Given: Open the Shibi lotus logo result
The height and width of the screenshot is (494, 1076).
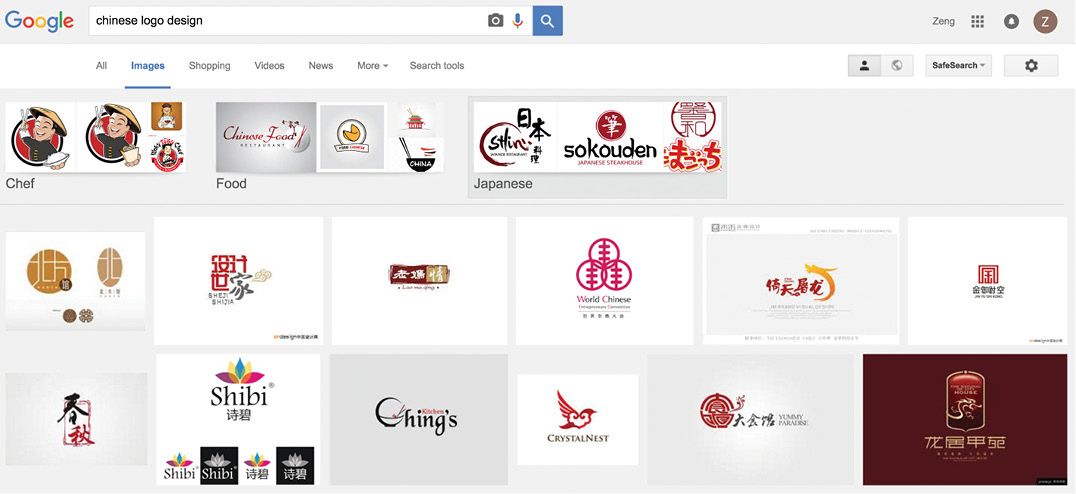Looking at the screenshot, I should [238, 419].
